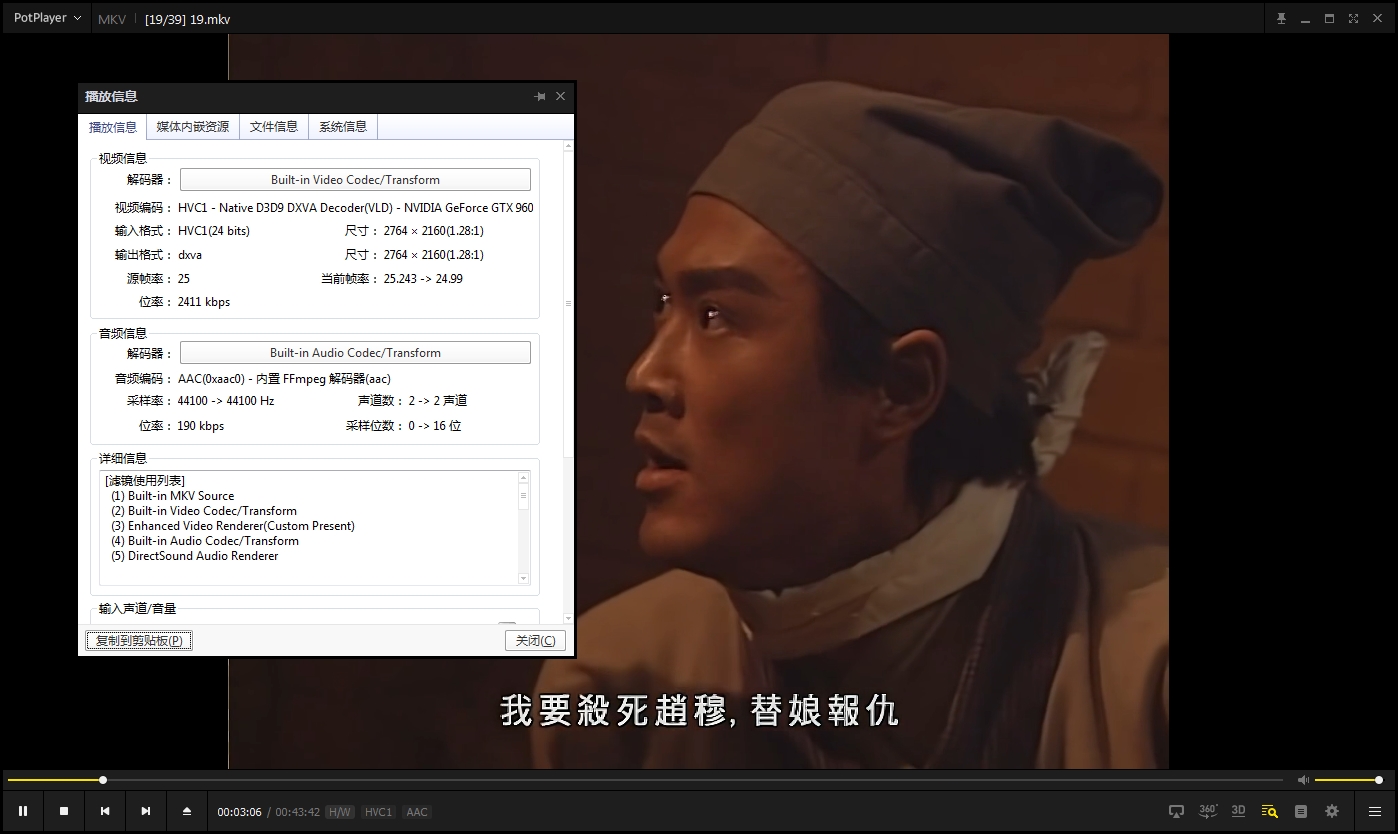This screenshot has width=1398, height=834.
Task: Toggle the 360° video mode icon
Action: pyautogui.click(x=1208, y=811)
